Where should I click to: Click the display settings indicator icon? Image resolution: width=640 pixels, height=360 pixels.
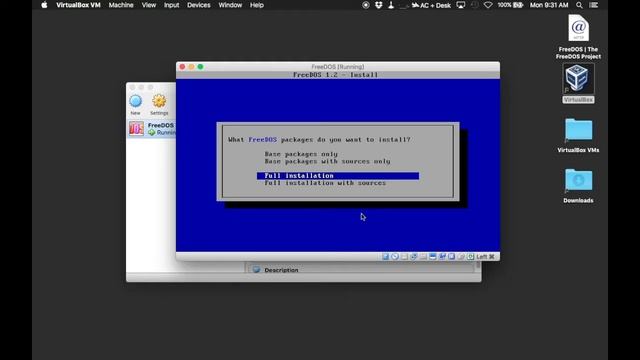point(442,256)
